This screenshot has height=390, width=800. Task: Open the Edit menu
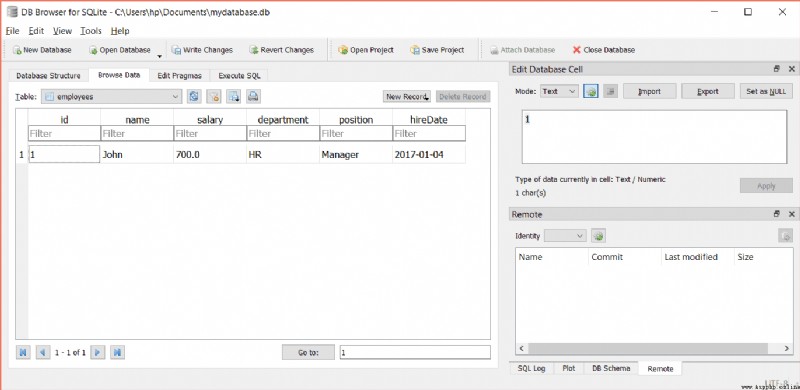pyautogui.click(x=36, y=31)
